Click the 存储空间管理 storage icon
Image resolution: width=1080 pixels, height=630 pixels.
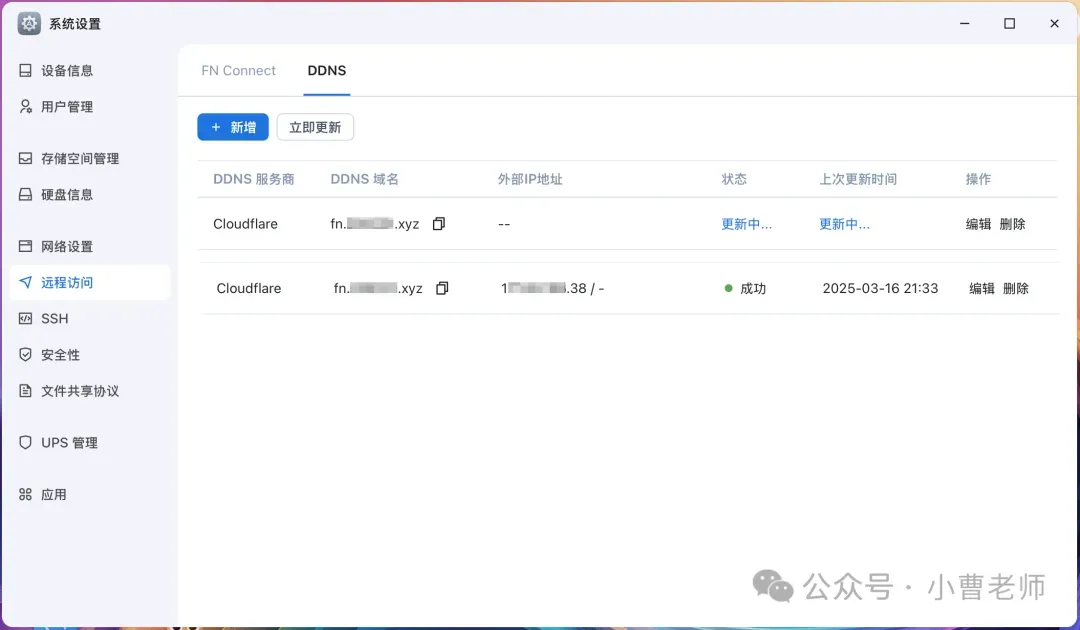(x=26, y=159)
